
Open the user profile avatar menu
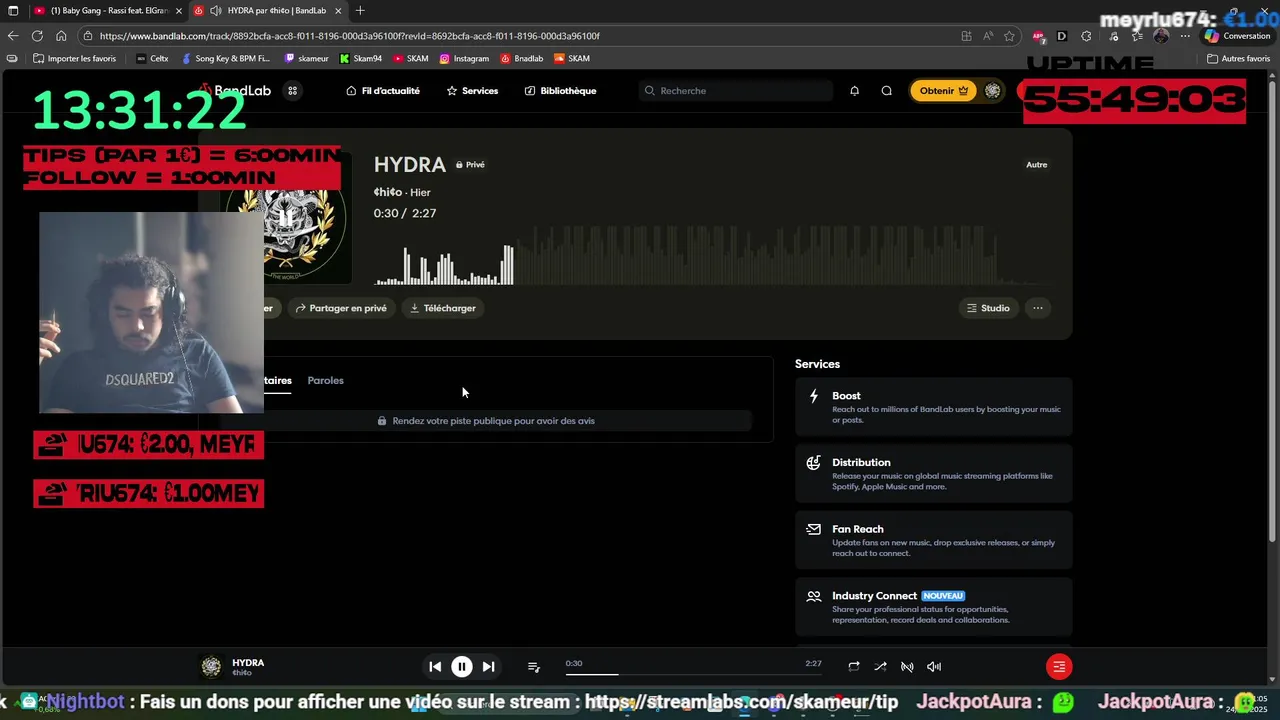click(x=992, y=91)
